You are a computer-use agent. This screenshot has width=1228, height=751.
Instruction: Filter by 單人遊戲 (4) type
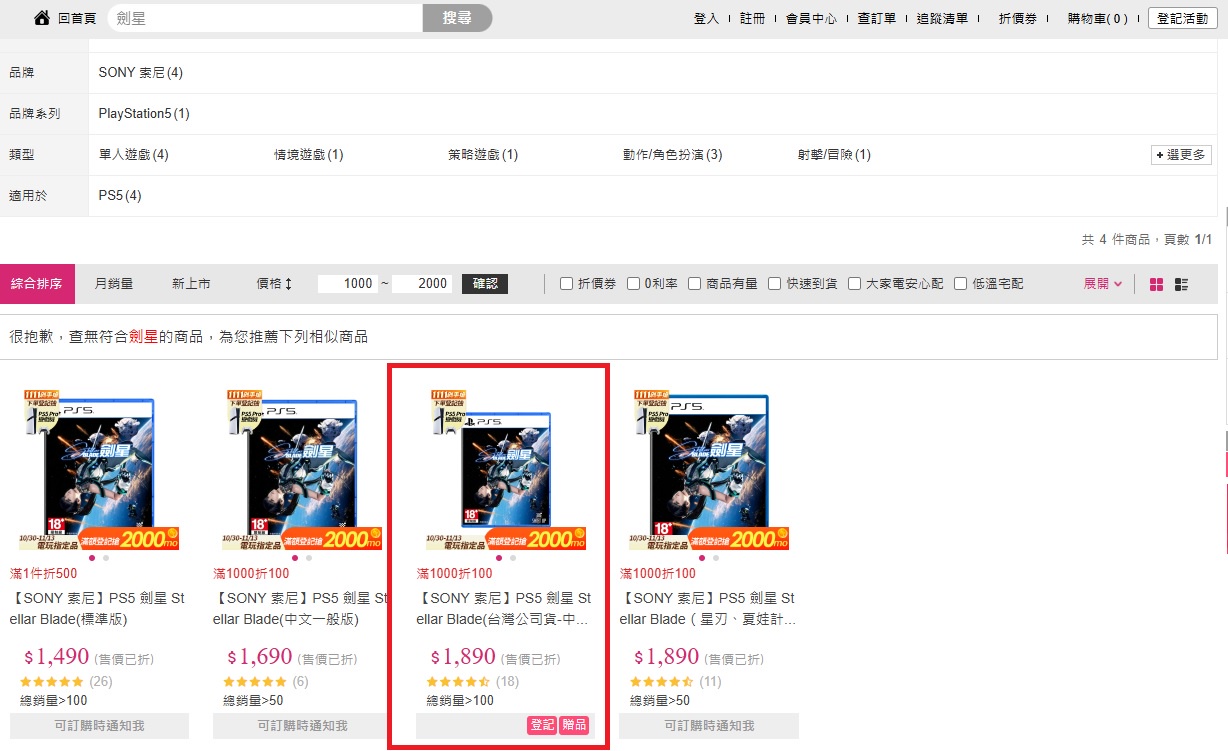(134, 155)
